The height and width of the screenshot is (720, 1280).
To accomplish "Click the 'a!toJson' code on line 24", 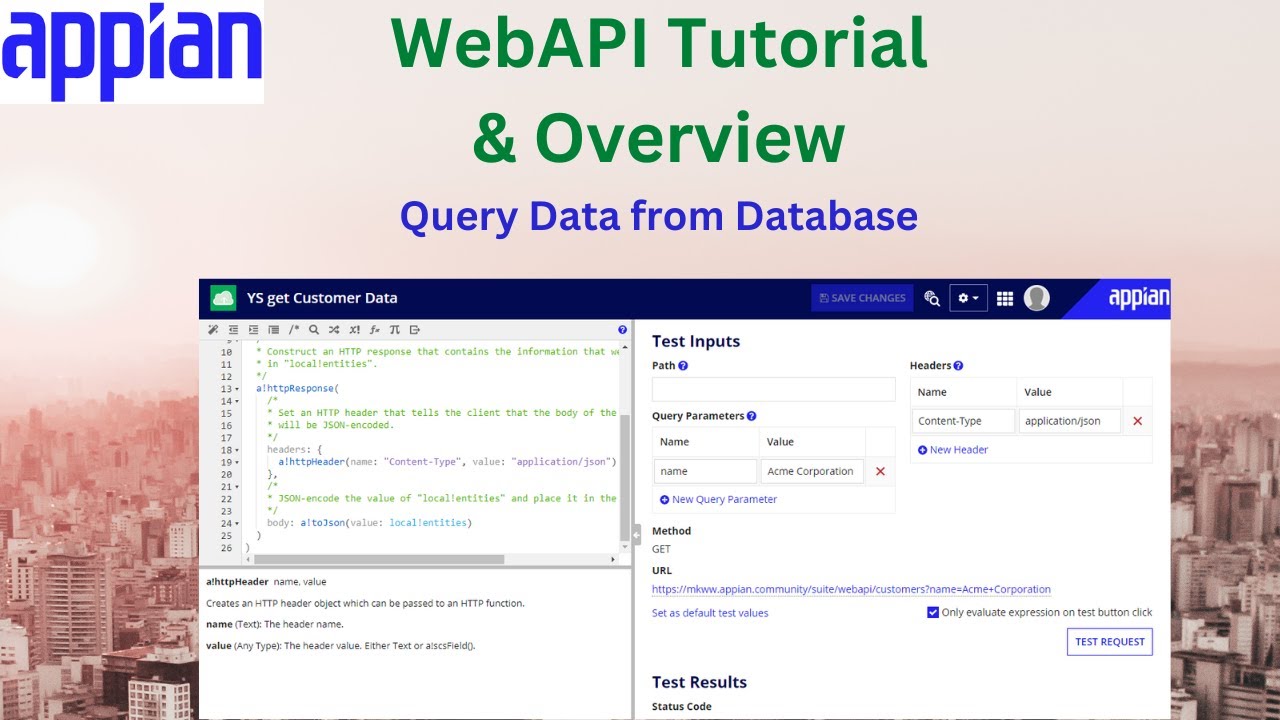I will [322, 523].
